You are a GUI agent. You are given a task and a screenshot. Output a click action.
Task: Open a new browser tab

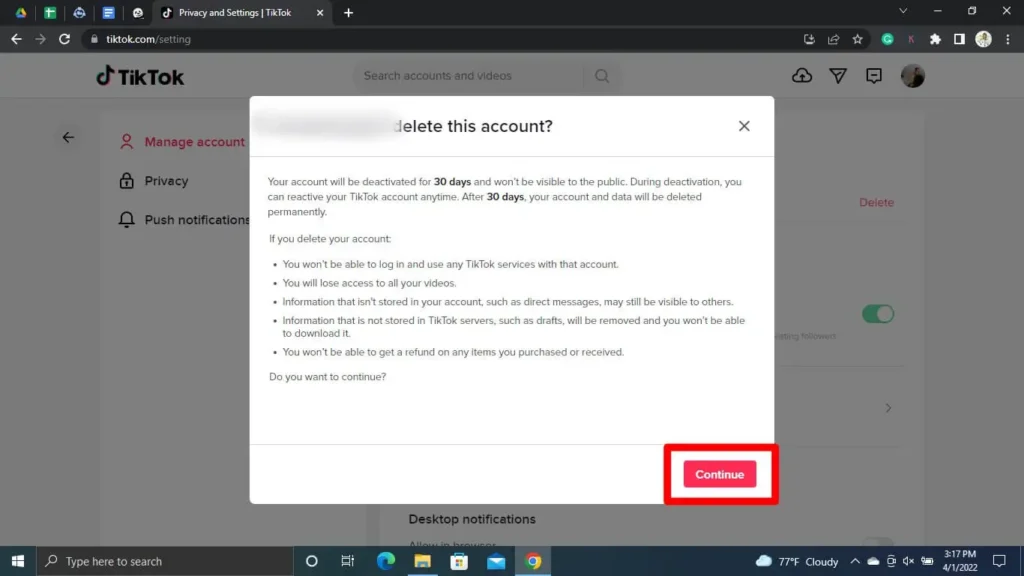point(348,12)
